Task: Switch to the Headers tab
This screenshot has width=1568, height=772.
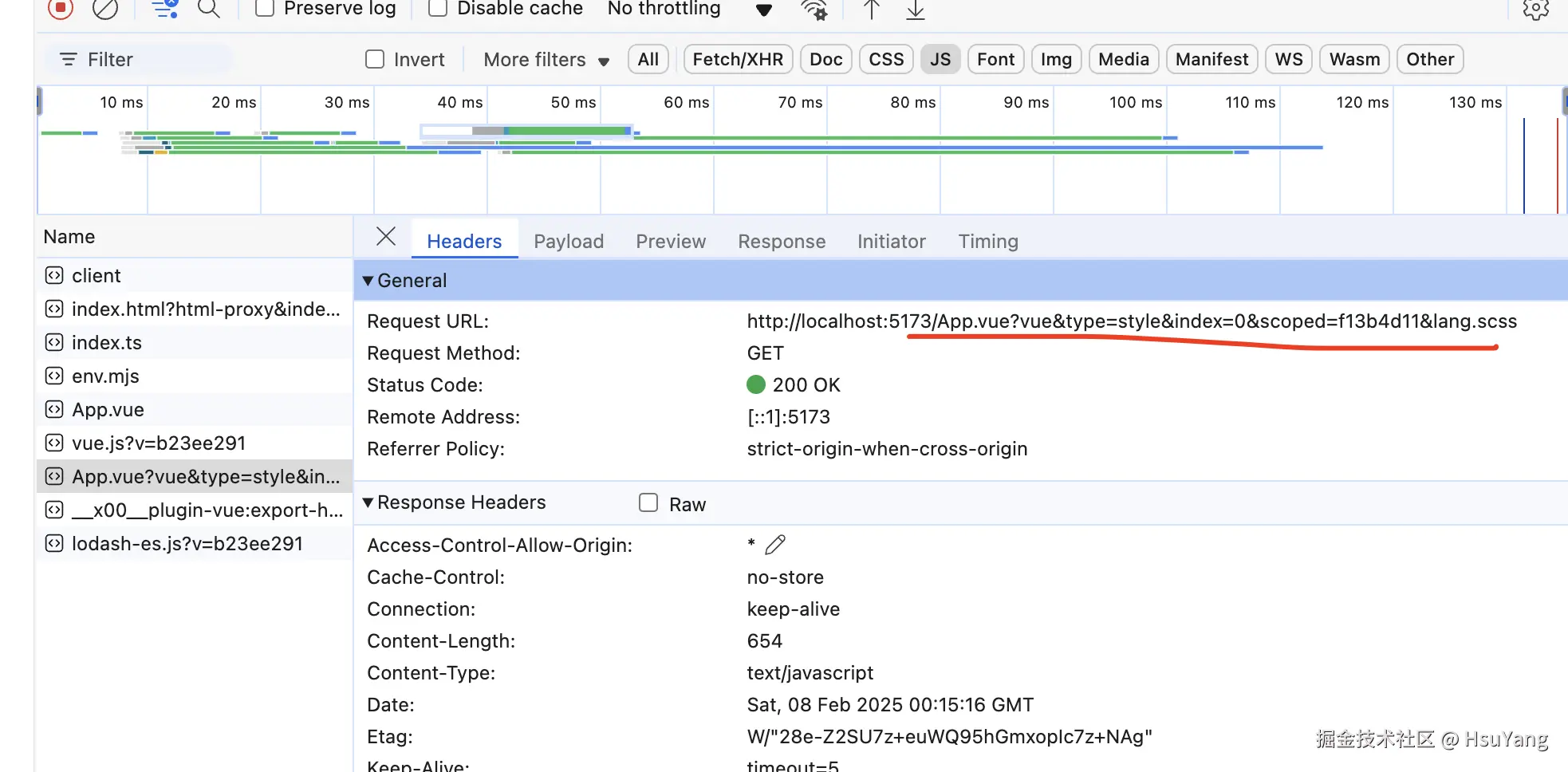Action: click(464, 241)
